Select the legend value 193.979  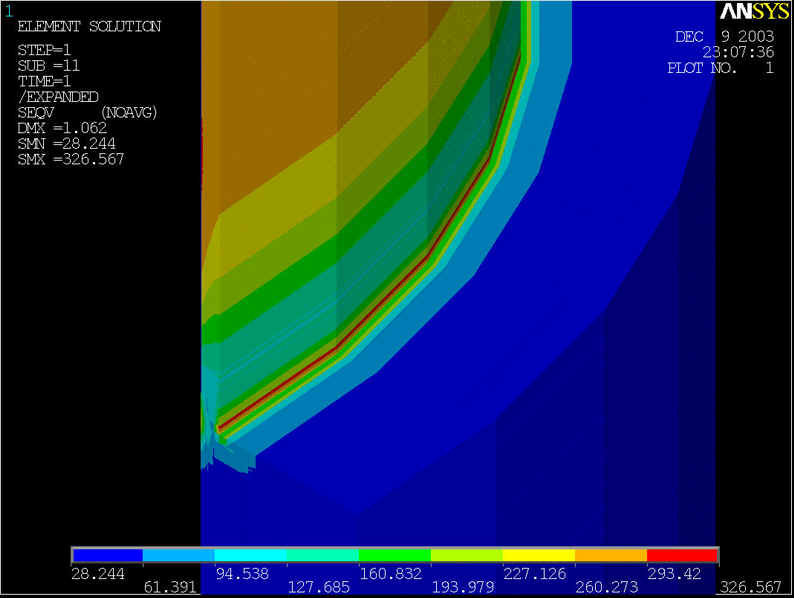[463, 587]
